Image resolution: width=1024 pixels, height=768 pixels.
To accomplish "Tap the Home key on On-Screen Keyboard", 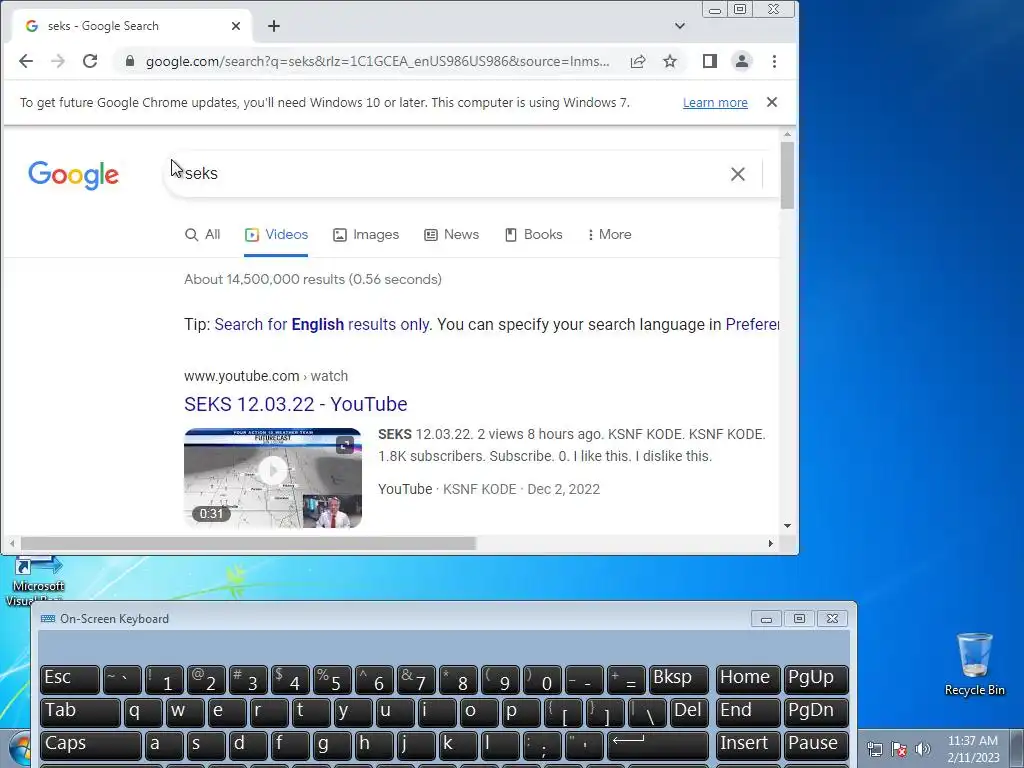I will [748, 679].
